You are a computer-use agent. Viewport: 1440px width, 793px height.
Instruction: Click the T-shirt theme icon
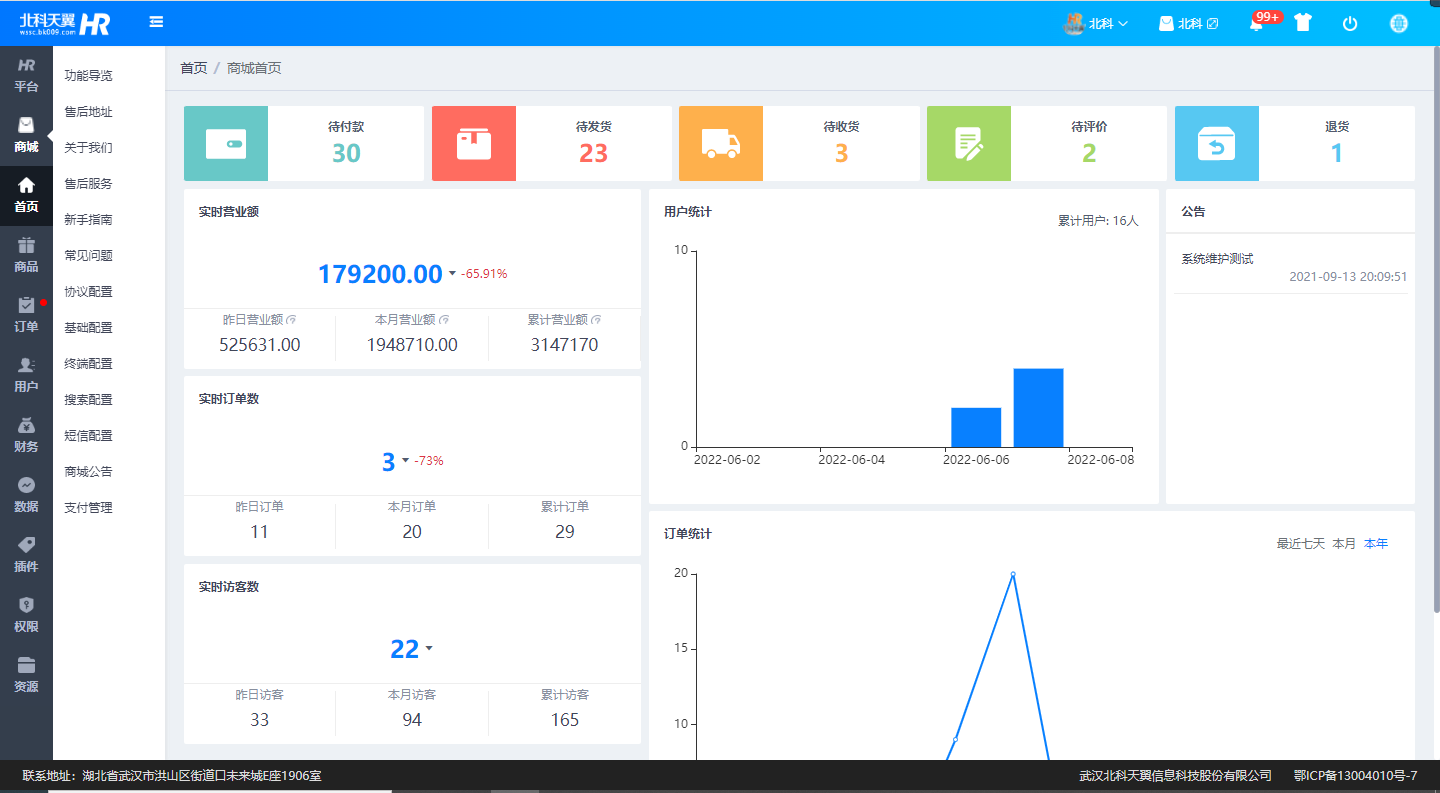(x=1302, y=23)
